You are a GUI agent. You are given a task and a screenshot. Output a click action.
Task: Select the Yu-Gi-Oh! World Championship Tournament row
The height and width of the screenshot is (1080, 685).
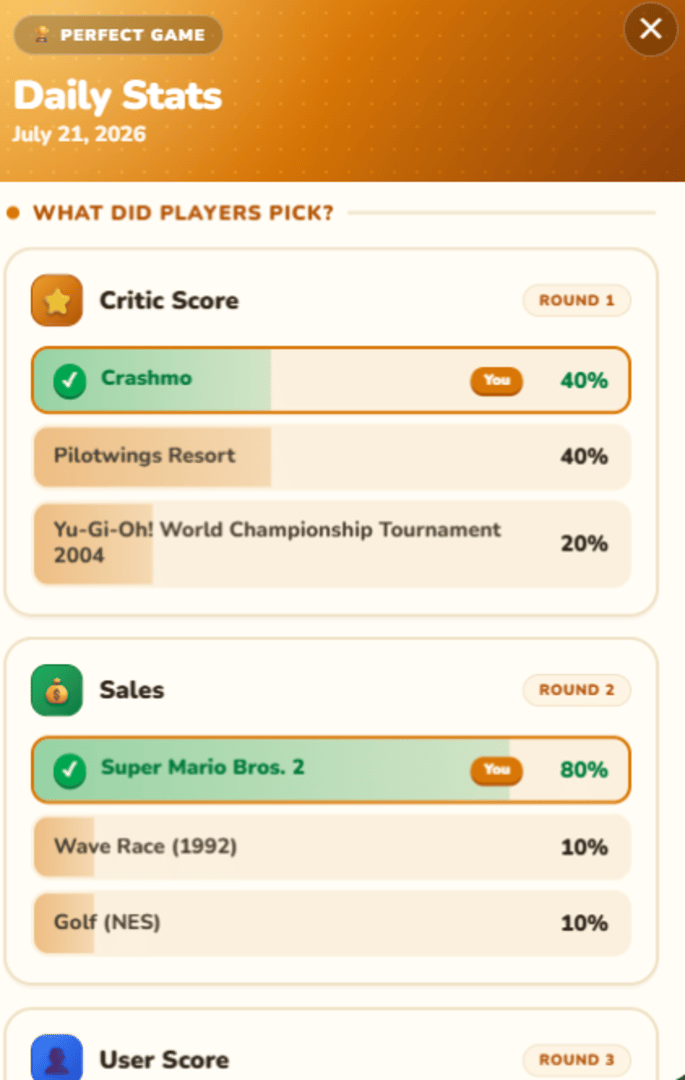tap(331, 543)
